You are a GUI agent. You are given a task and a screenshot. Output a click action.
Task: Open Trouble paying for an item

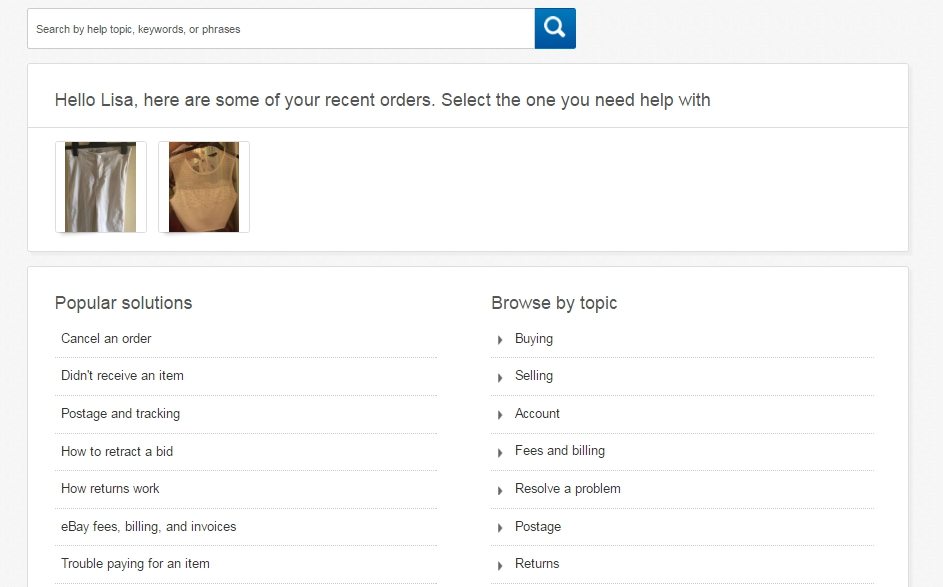[x=135, y=564]
